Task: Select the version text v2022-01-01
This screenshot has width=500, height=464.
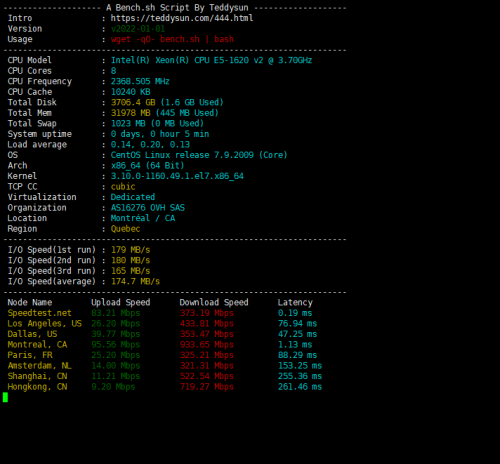Action: [x=138, y=29]
